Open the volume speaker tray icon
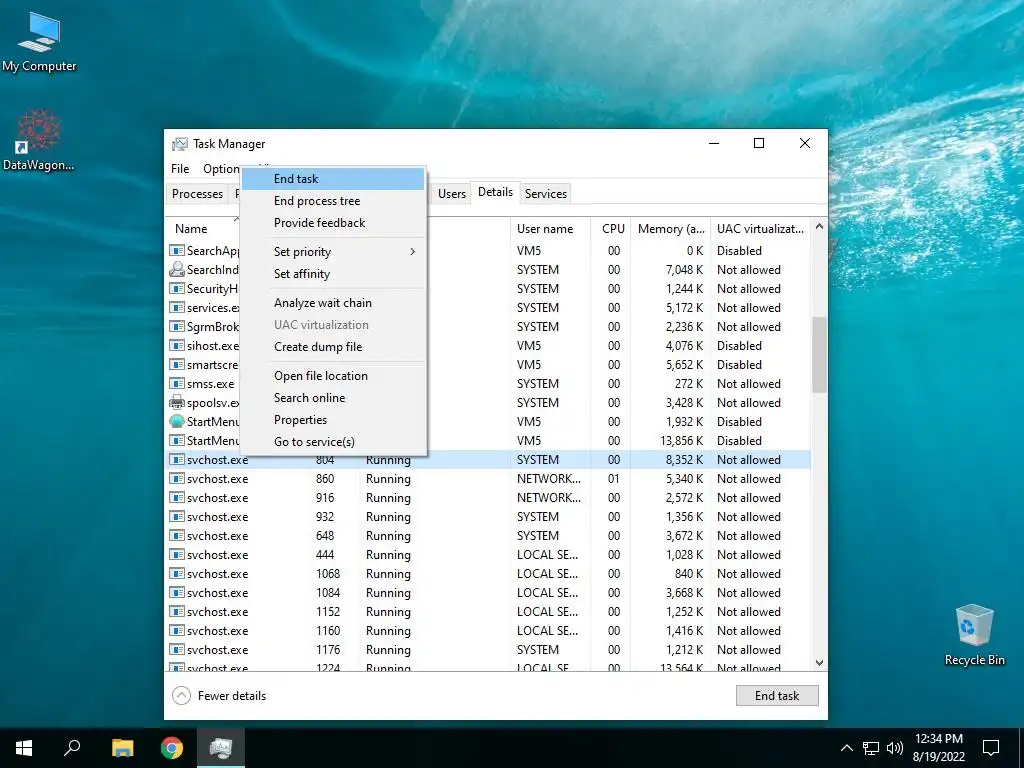 pos(895,748)
